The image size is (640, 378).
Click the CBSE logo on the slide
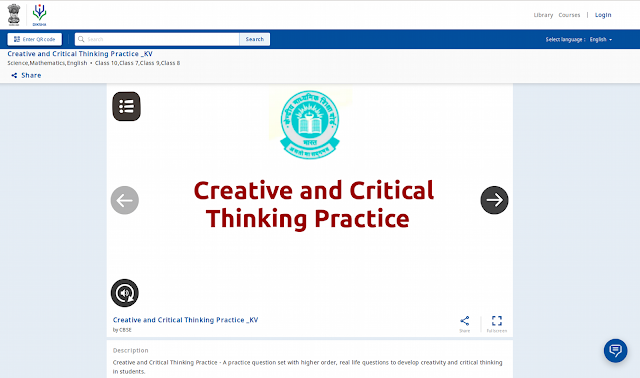click(x=310, y=125)
